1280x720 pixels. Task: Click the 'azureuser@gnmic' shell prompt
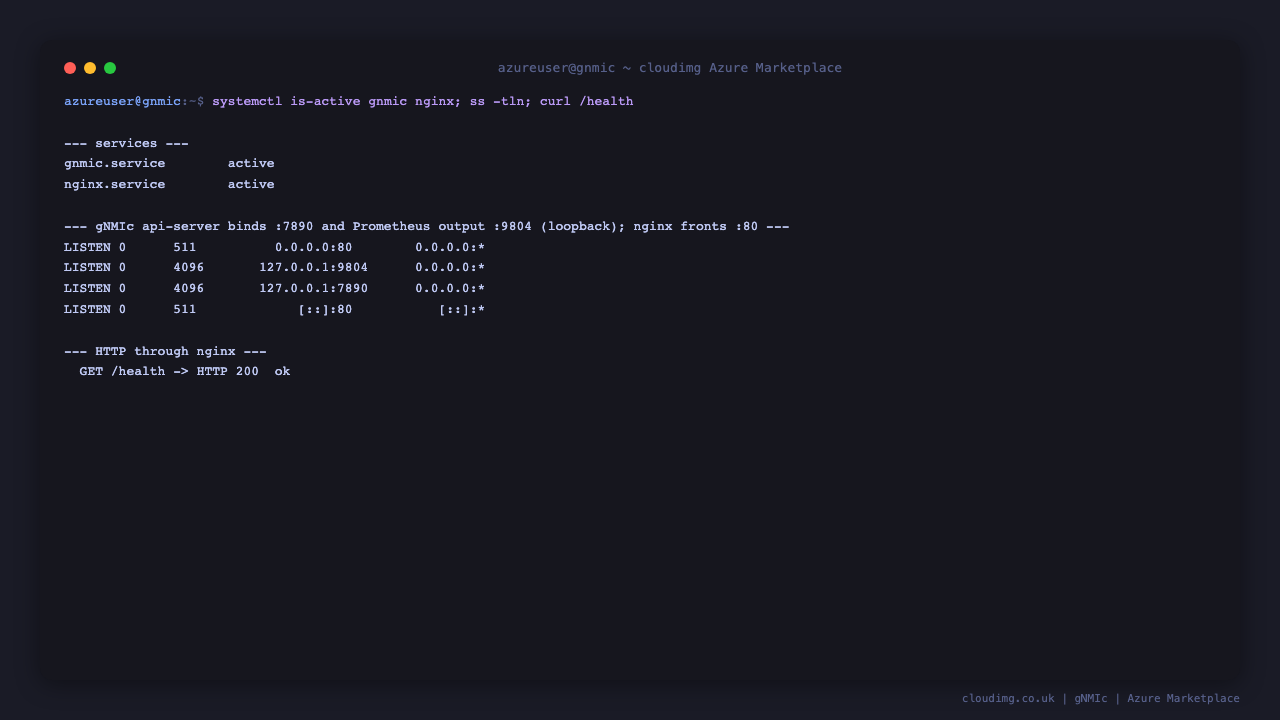click(x=123, y=101)
